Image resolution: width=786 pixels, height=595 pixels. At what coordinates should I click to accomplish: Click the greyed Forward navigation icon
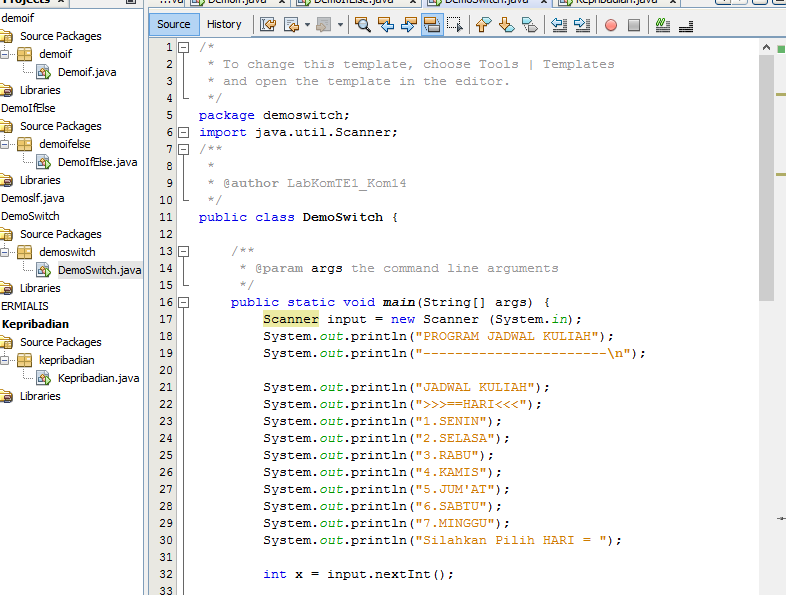coord(323,24)
